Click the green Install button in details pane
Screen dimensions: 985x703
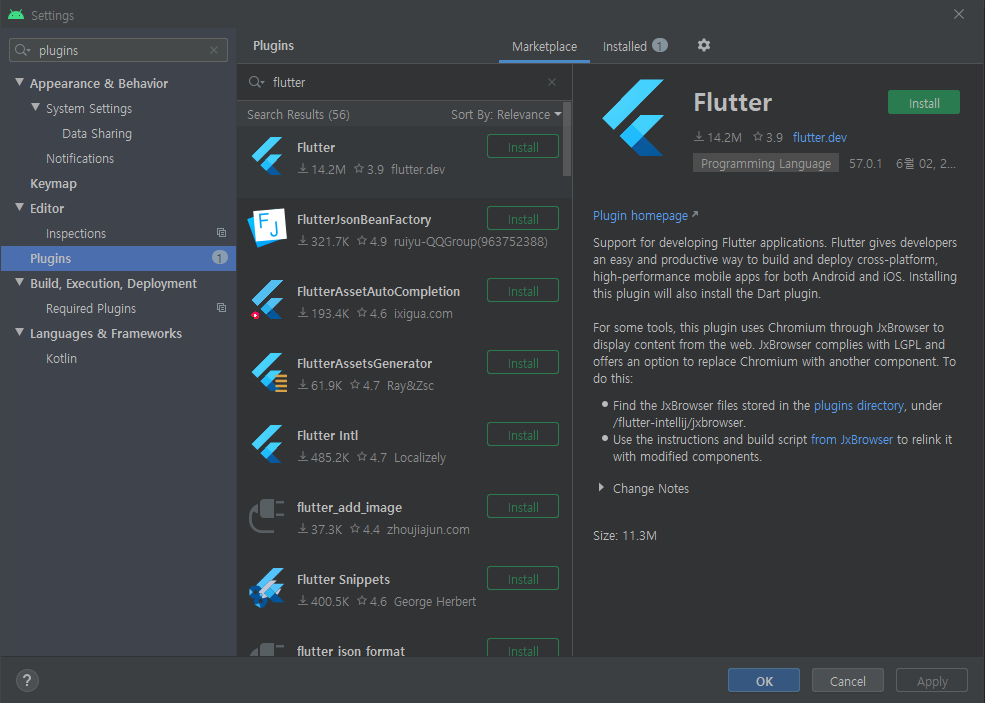[923, 103]
